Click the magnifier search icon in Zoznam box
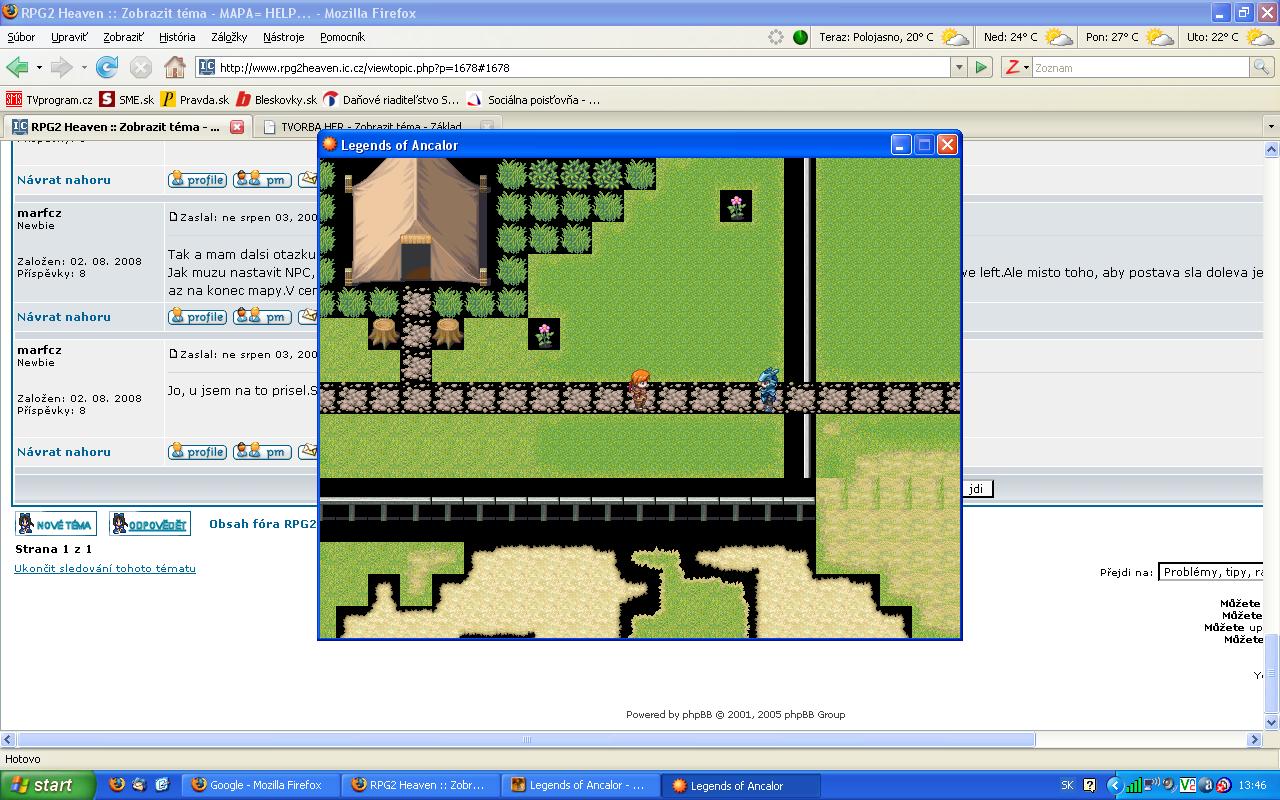Image resolution: width=1280 pixels, height=800 pixels. [1263, 67]
